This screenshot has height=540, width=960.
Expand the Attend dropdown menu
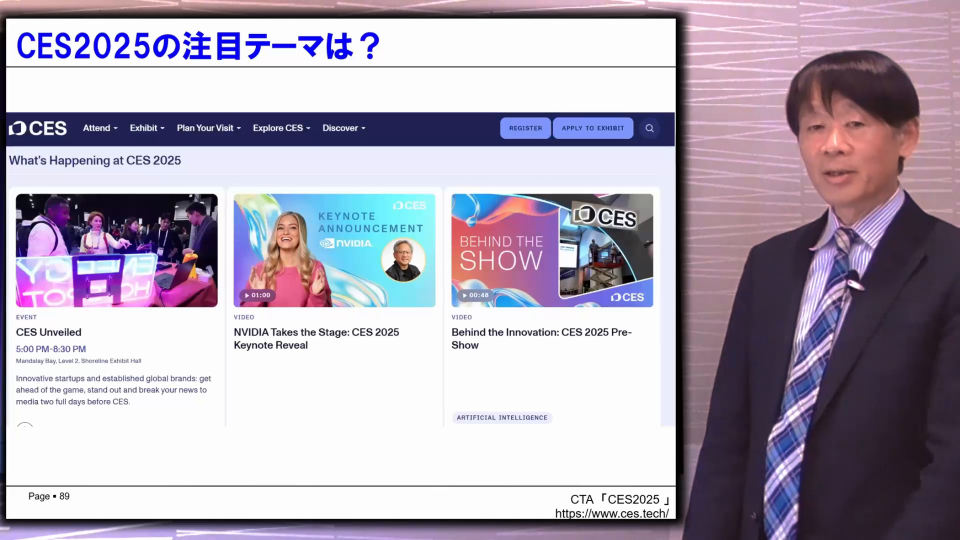click(100, 128)
